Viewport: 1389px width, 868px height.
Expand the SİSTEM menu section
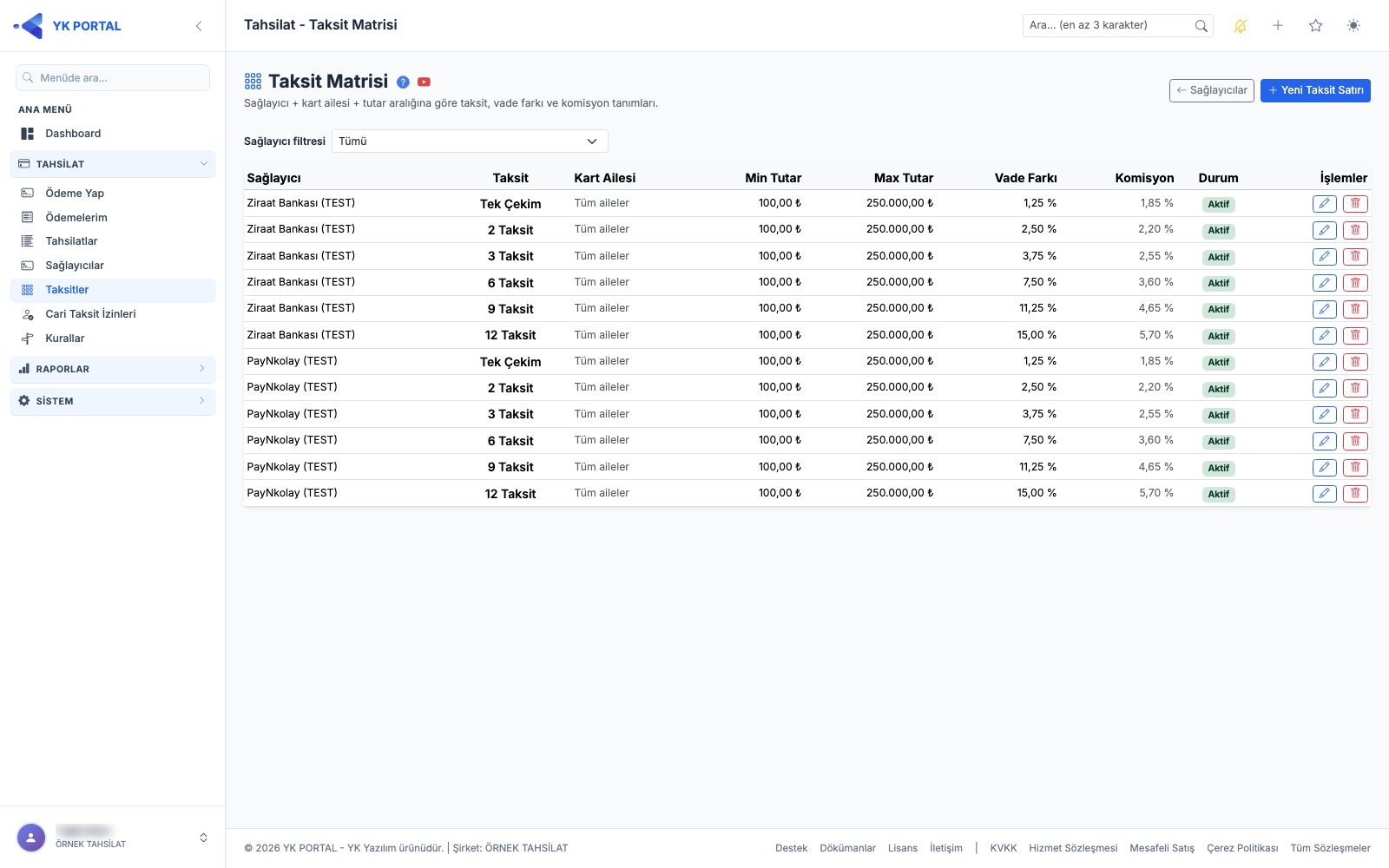click(x=113, y=401)
